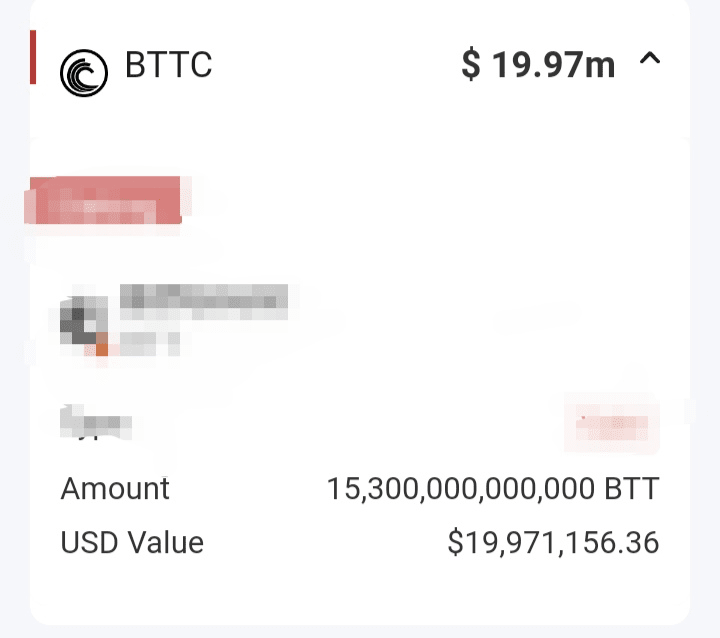The width and height of the screenshot is (720, 638).
Task: Click the BTT token unit text
Action: coord(632,488)
